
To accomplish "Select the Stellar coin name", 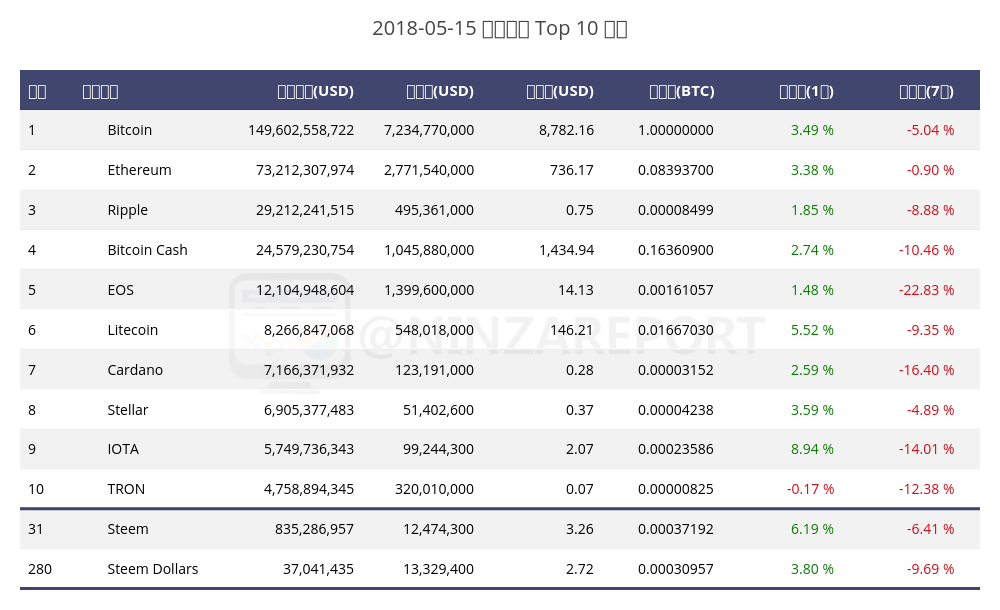I will tap(128, 410).
